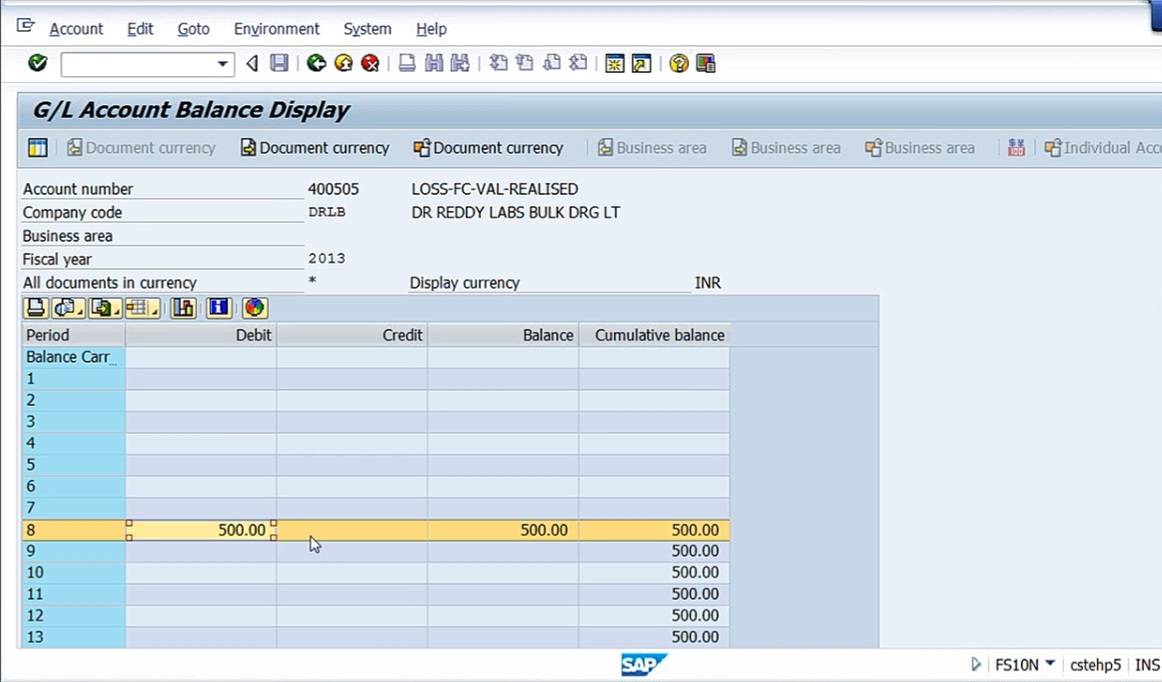Click the blue Information icon
The image size is (1162, 682).
(x=219, y=308)
